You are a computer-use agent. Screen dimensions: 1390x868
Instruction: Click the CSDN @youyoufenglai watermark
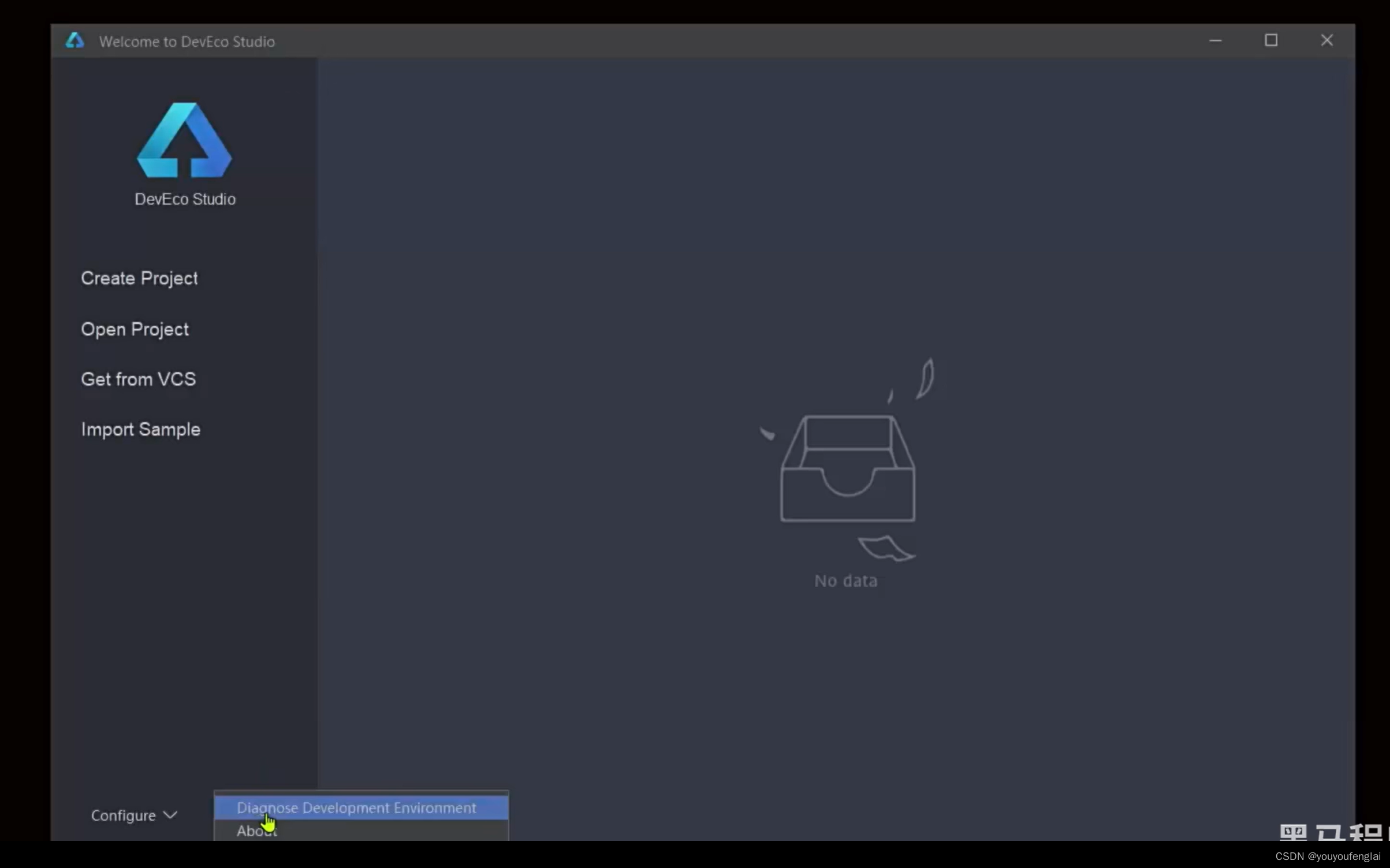pyautogui.click(x=1327, y=856)
